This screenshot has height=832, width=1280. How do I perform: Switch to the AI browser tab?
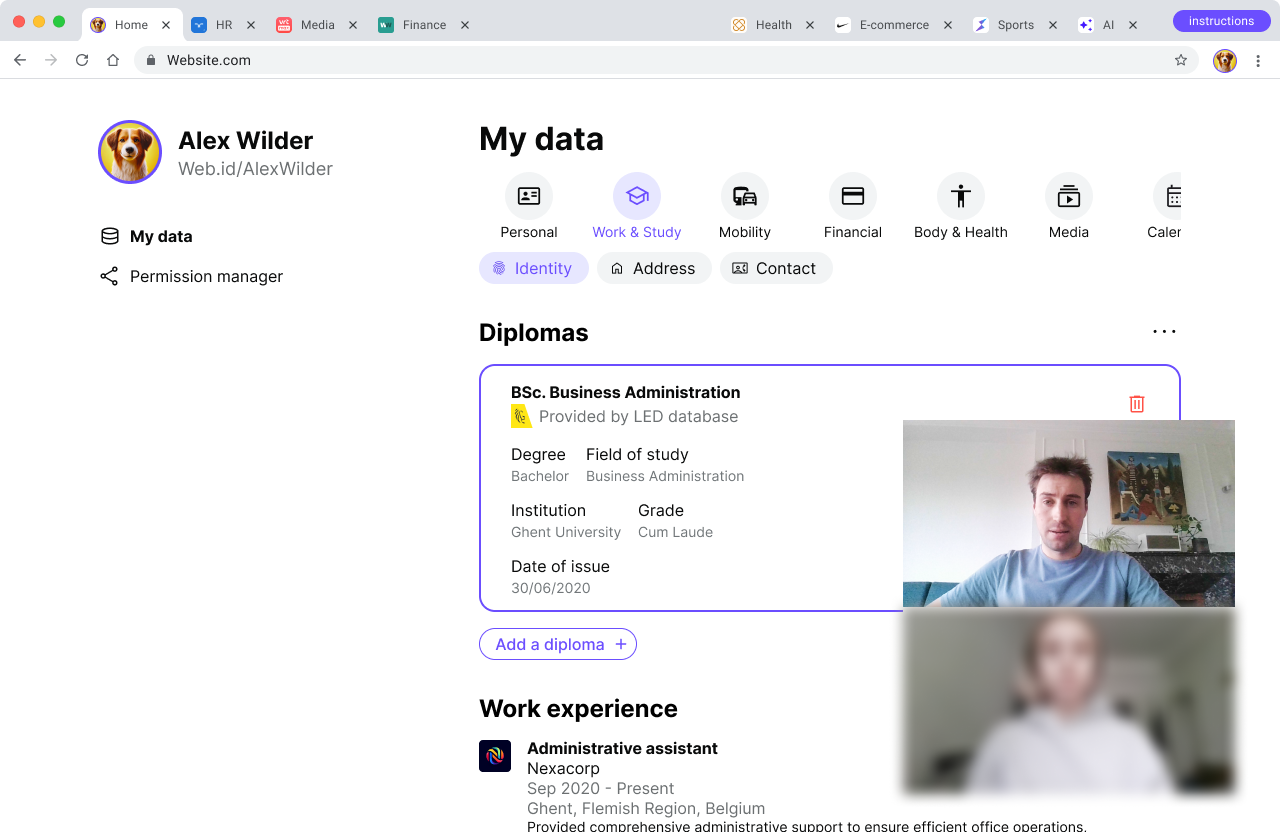tap(1108, 25)
